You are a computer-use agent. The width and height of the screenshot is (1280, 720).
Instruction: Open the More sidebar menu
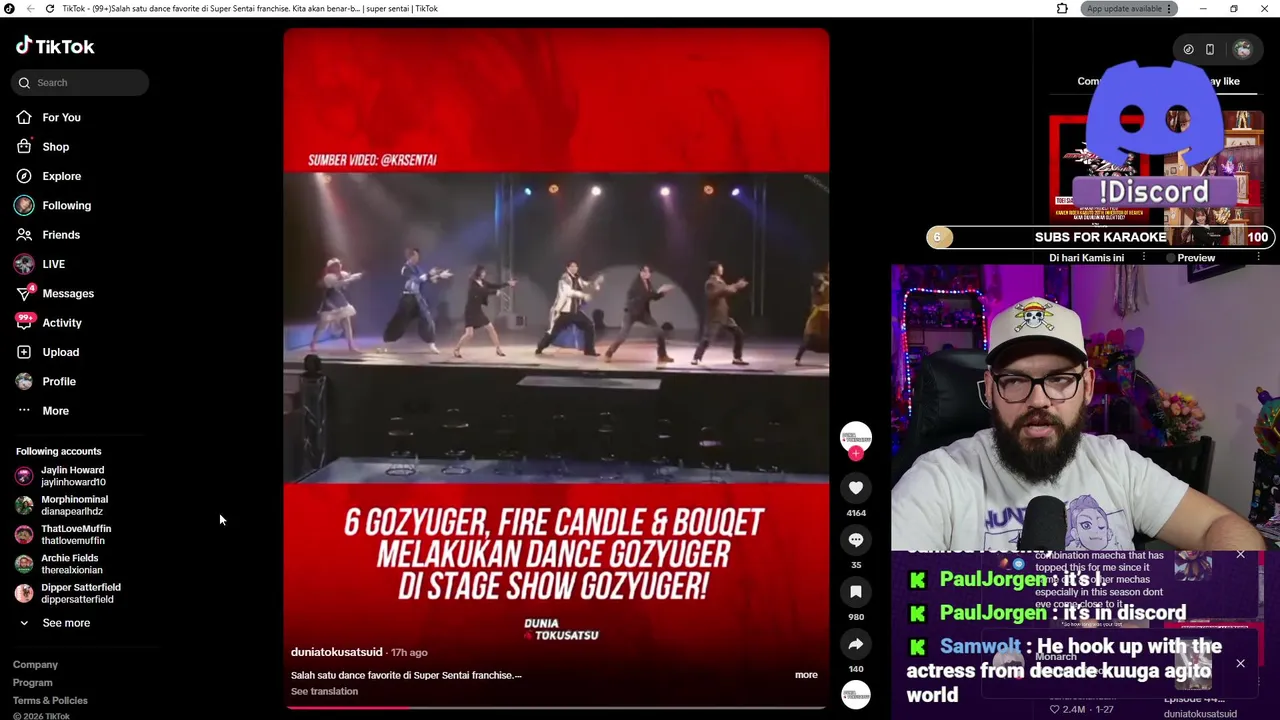tap(55, 411)
